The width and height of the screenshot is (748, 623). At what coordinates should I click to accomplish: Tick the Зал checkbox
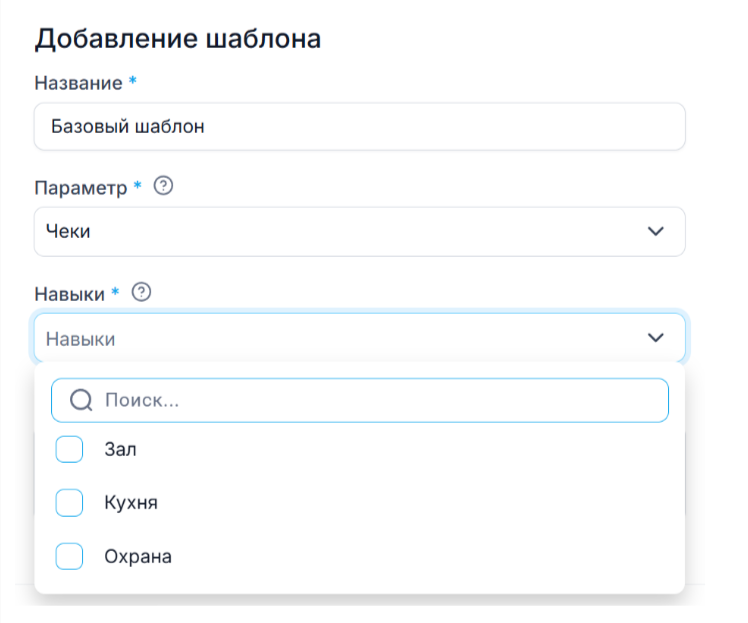(x=69, y=450)
